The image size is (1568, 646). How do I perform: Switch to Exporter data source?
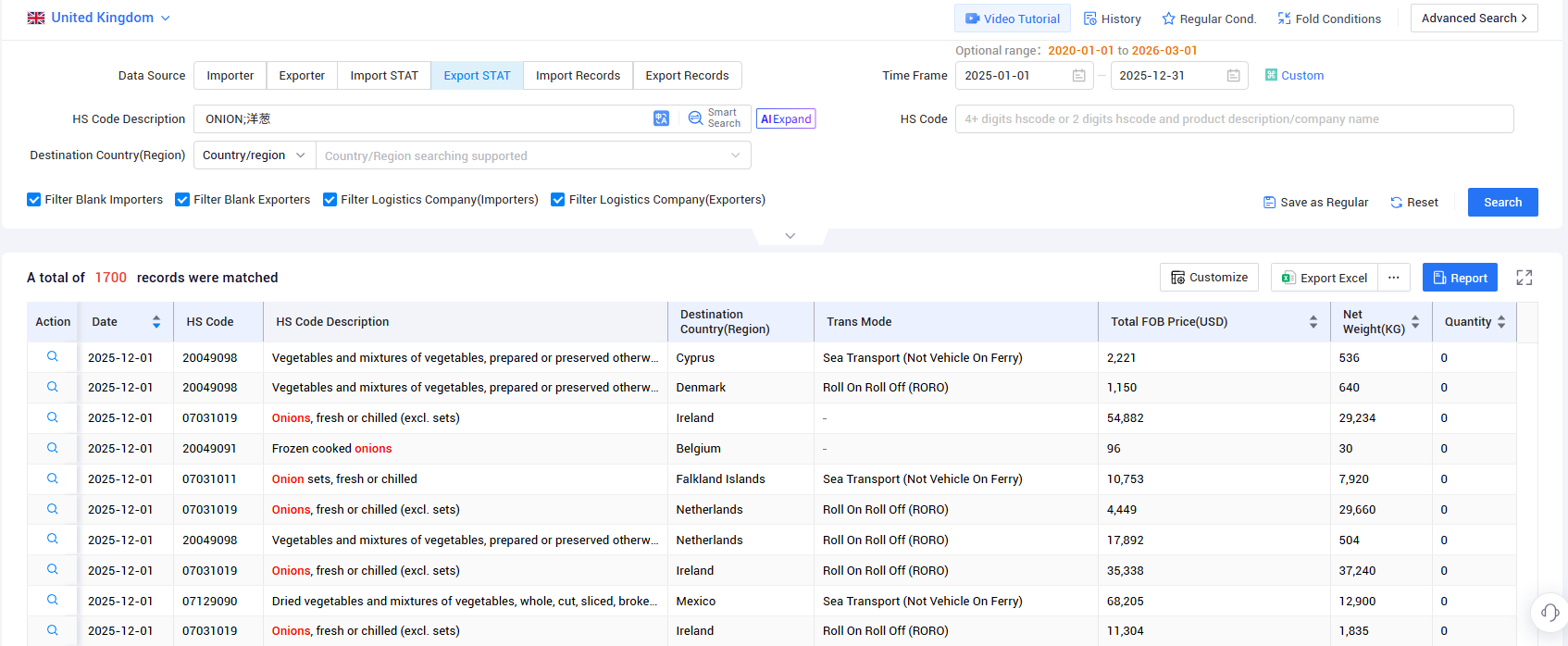pyautogui.click(x=302, y=76)
